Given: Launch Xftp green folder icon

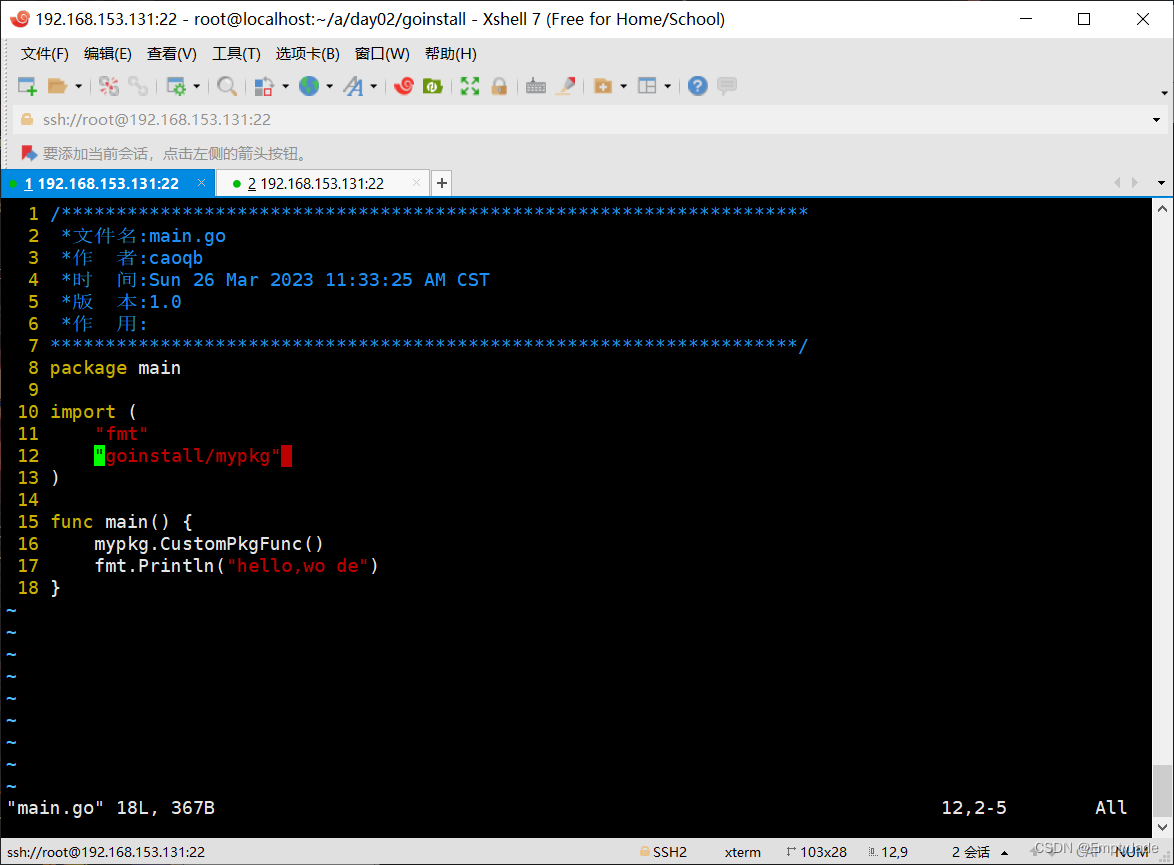Looking at the screenshot, I should pyautogui.click(x=433, y=86).
